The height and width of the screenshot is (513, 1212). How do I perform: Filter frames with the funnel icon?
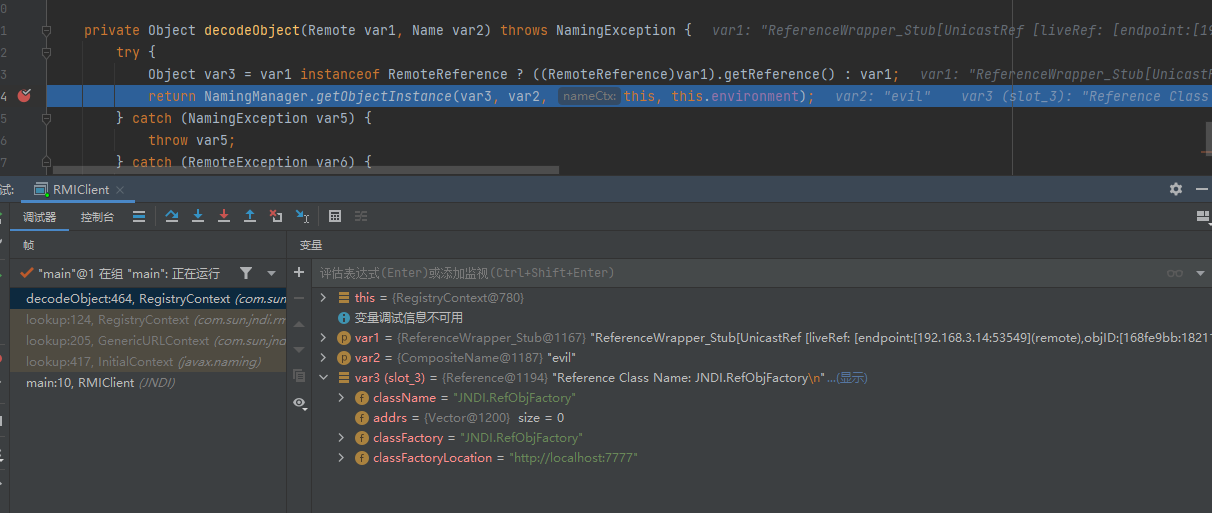[x=246, y=273]
